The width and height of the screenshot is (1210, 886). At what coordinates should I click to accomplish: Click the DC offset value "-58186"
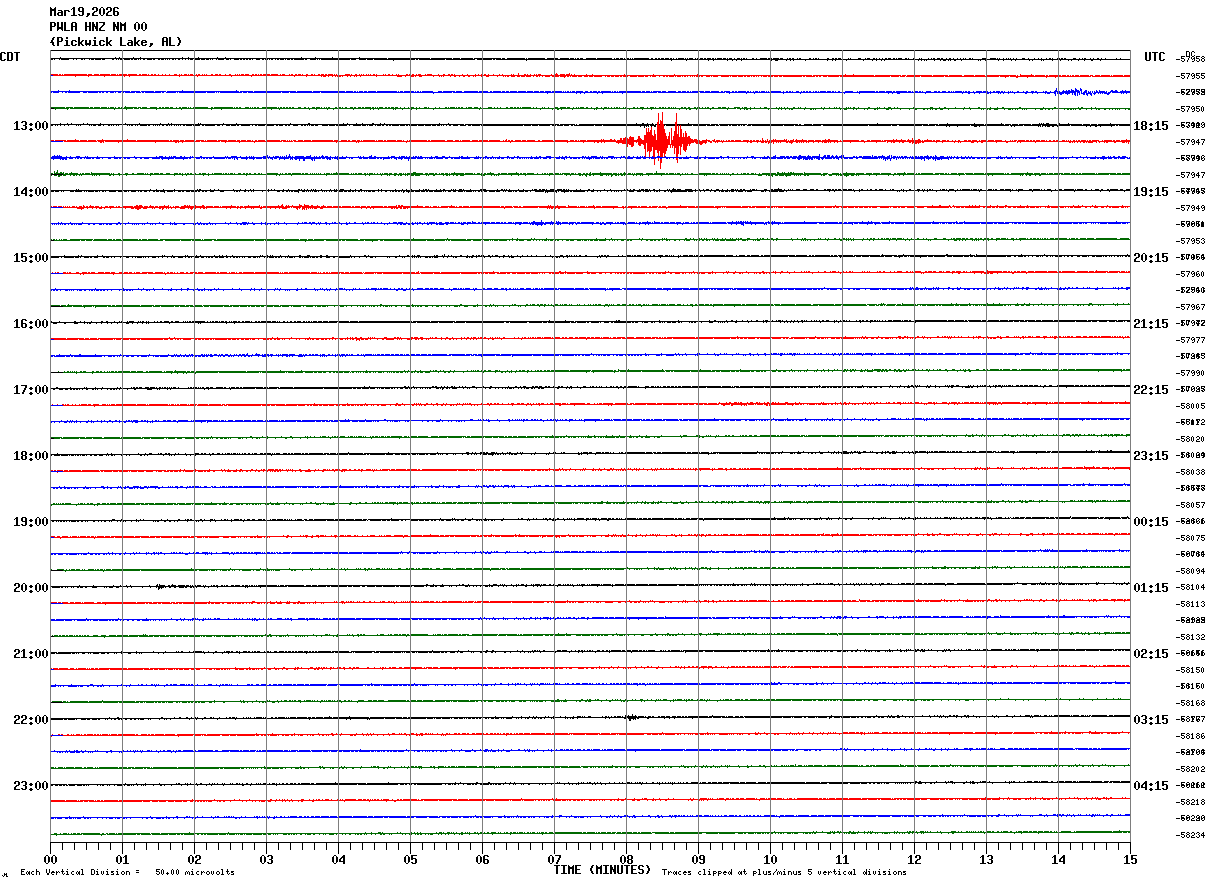(1191, 736)
